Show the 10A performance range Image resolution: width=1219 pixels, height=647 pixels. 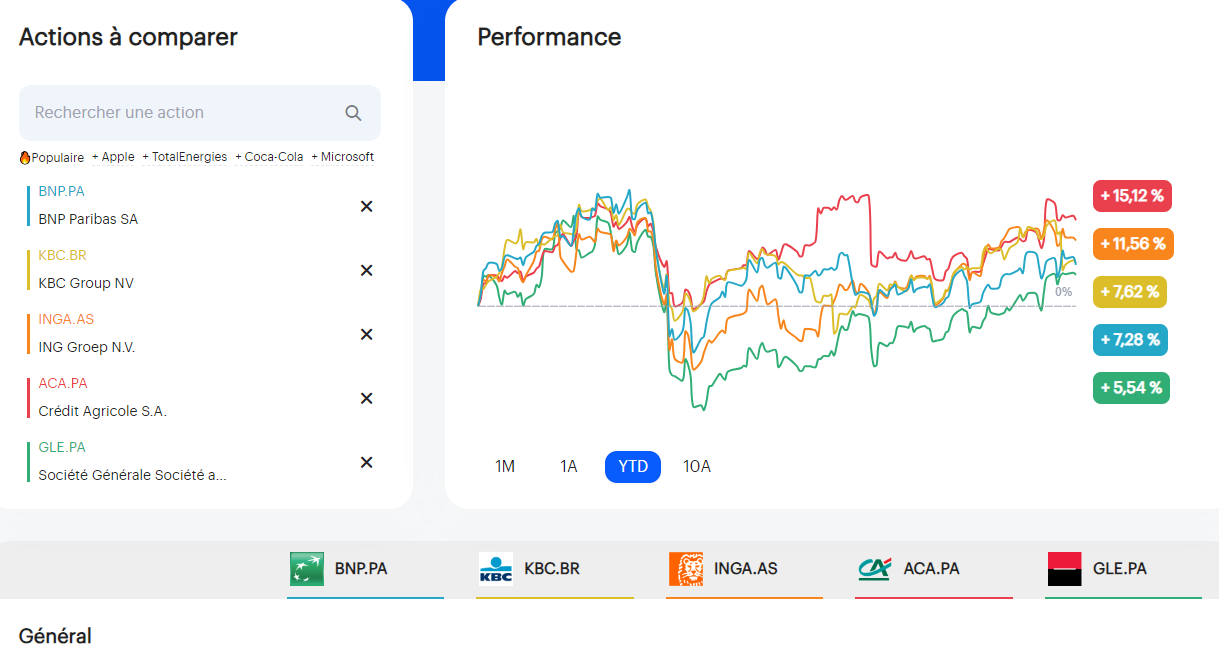point(697,467)
